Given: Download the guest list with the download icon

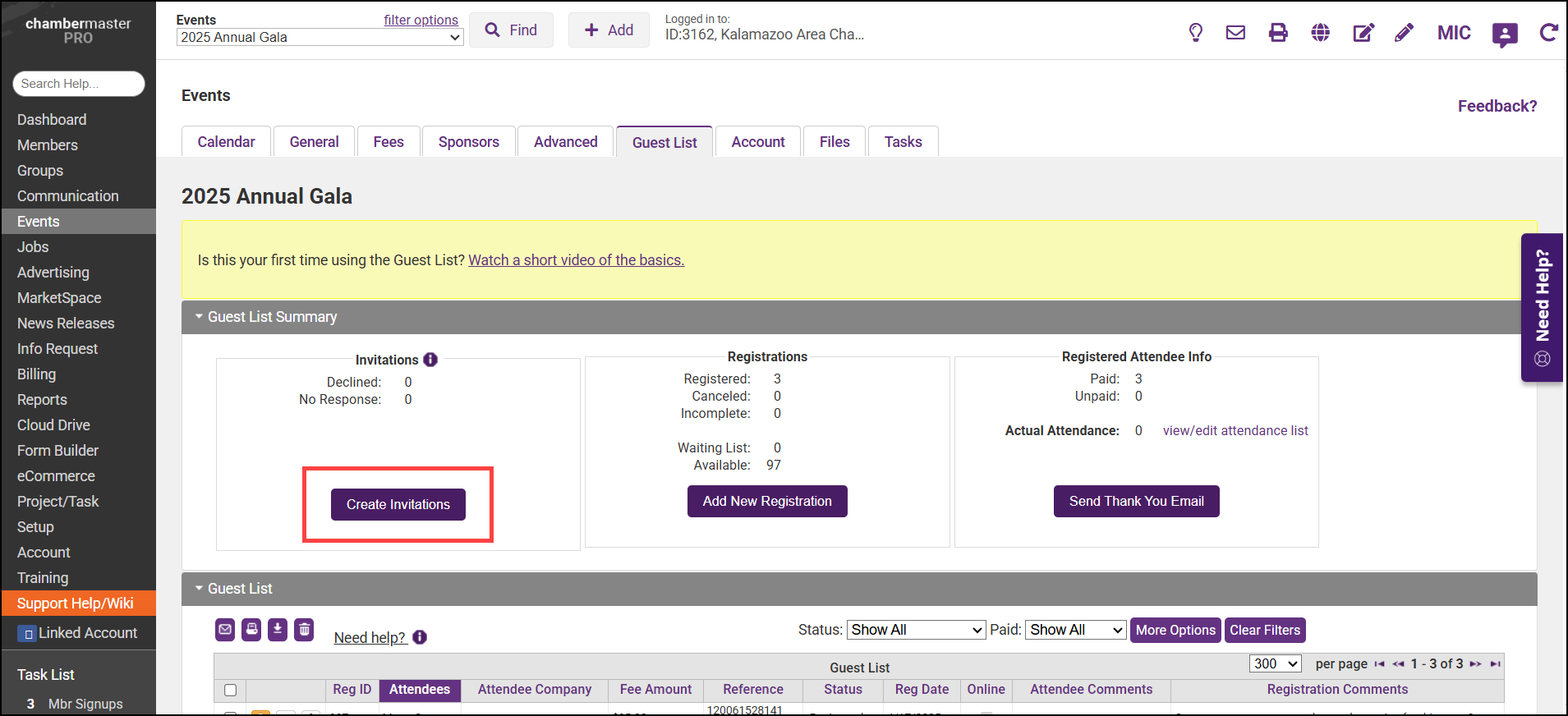Looking at the screenshot, I should click(x=278, y=630).
